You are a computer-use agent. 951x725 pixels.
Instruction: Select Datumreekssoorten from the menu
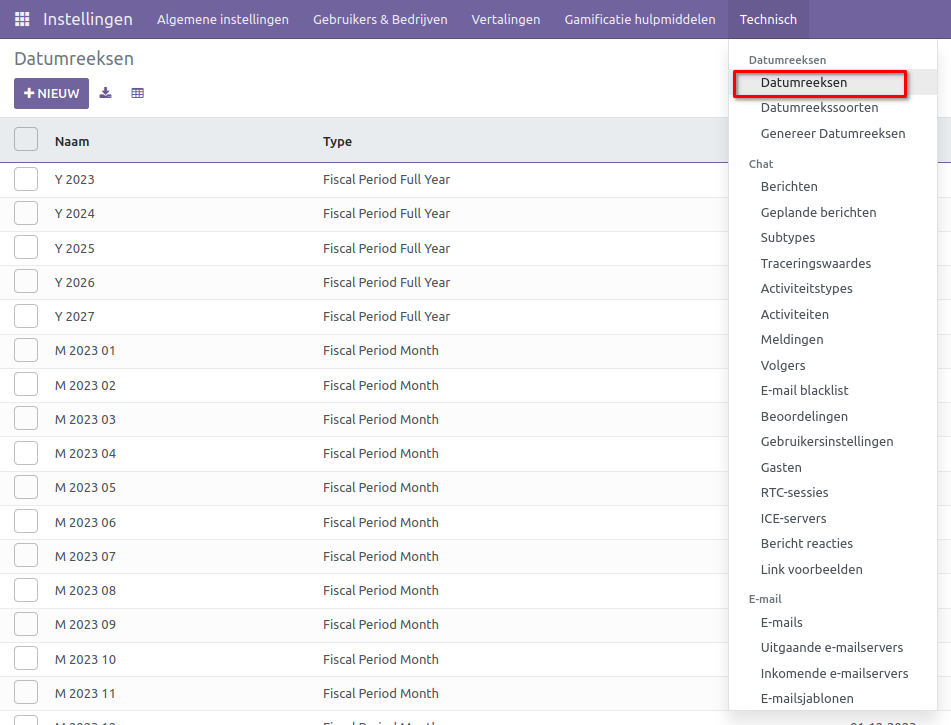tap(819, 108)
